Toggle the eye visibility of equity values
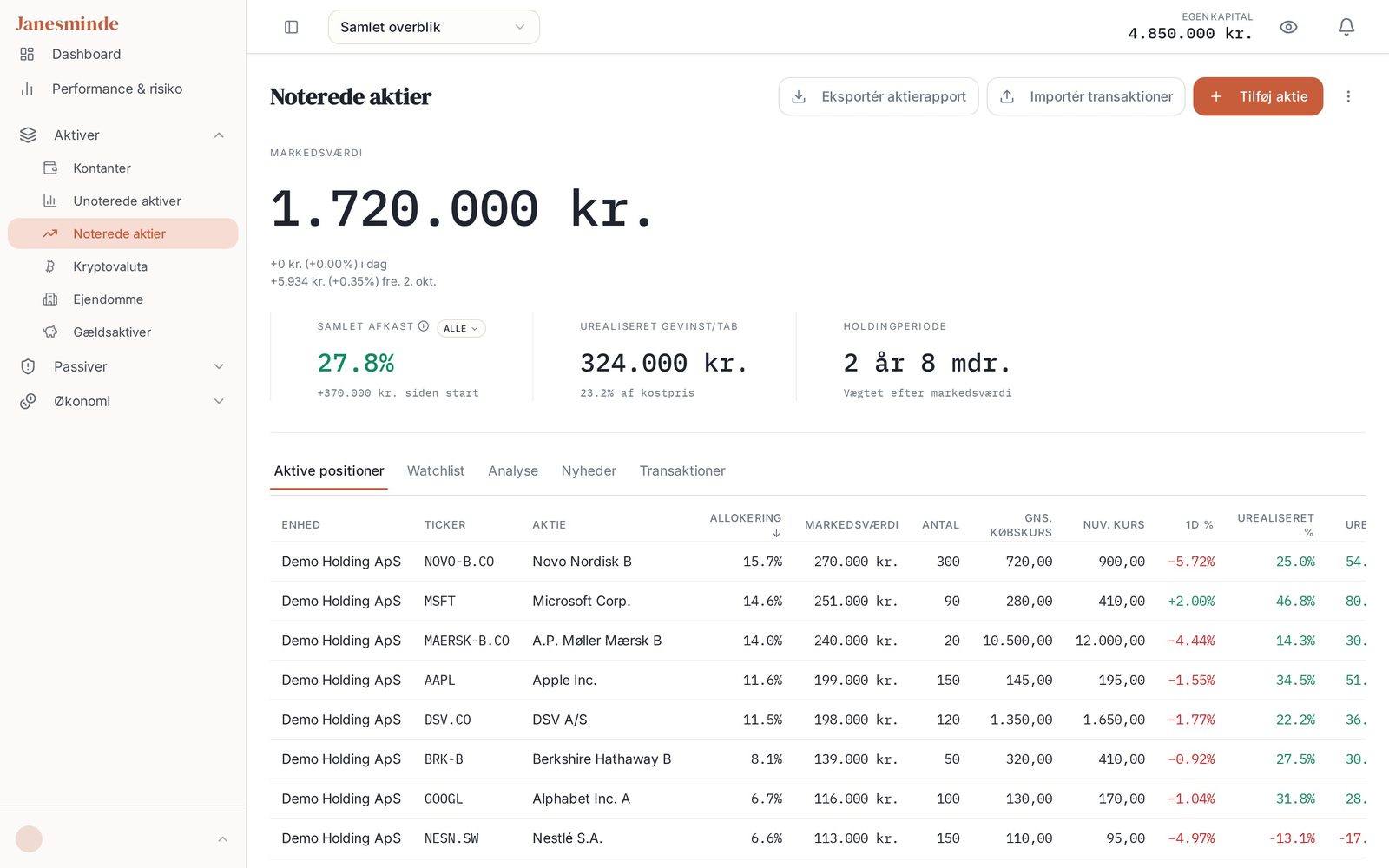 point(1288,27)
